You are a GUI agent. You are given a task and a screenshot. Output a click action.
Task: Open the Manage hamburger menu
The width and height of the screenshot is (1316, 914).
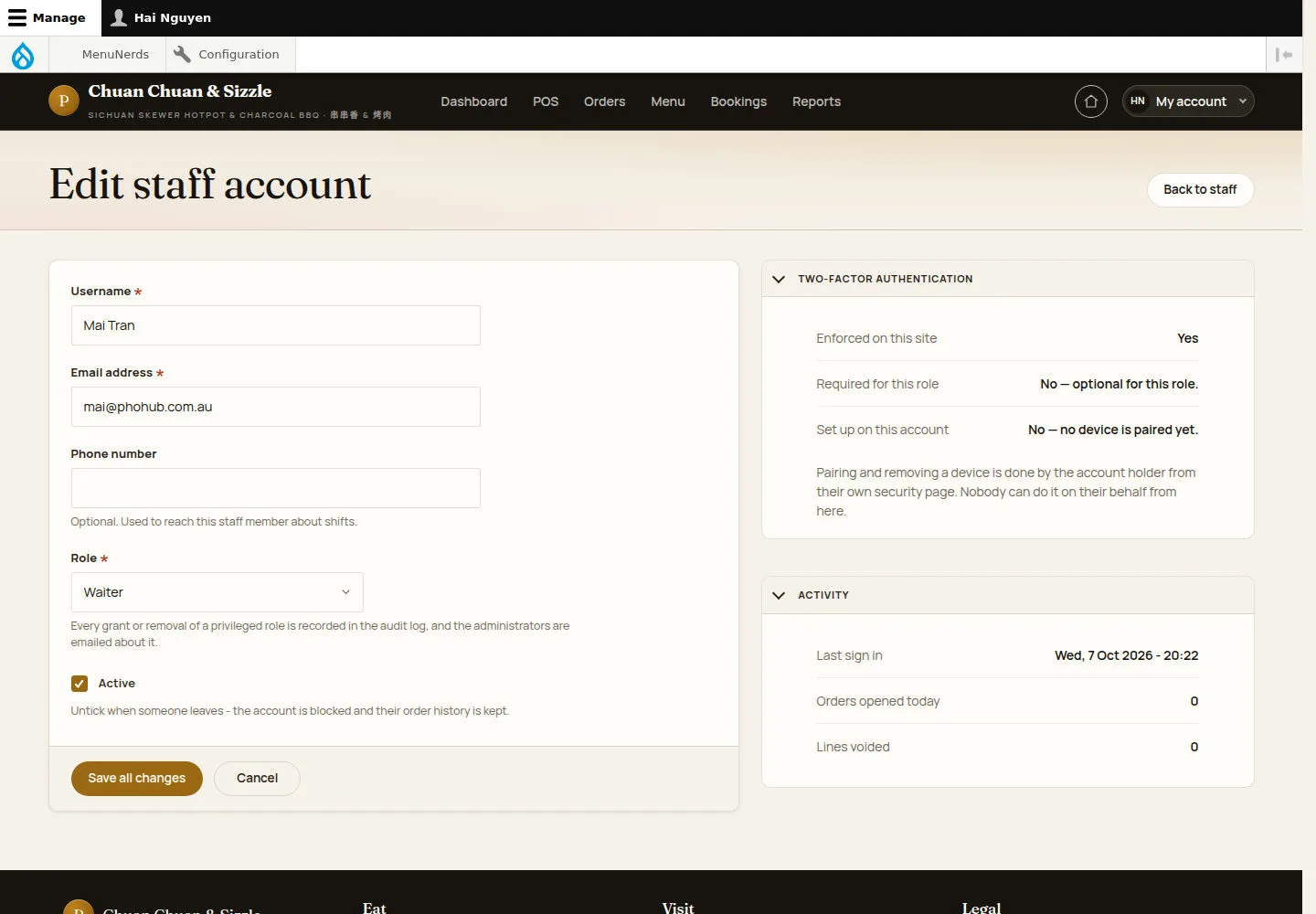point(17,18)
